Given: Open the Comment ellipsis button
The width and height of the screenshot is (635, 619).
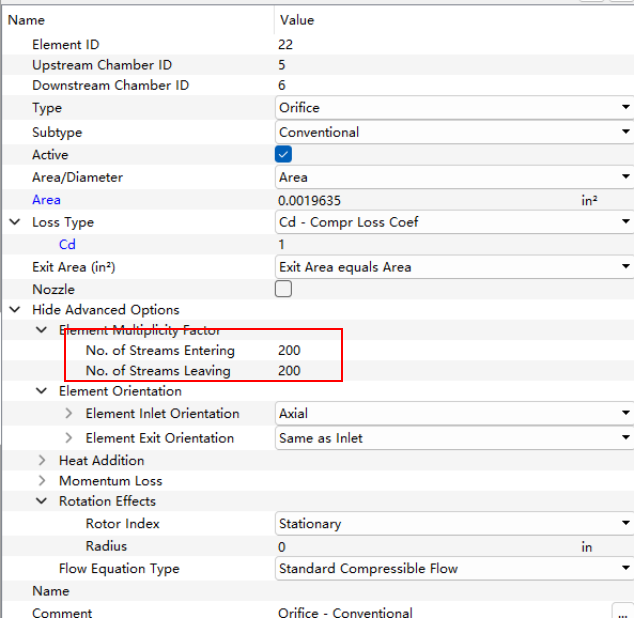Looking at the screenshot, I should click(x=623, y=612).
